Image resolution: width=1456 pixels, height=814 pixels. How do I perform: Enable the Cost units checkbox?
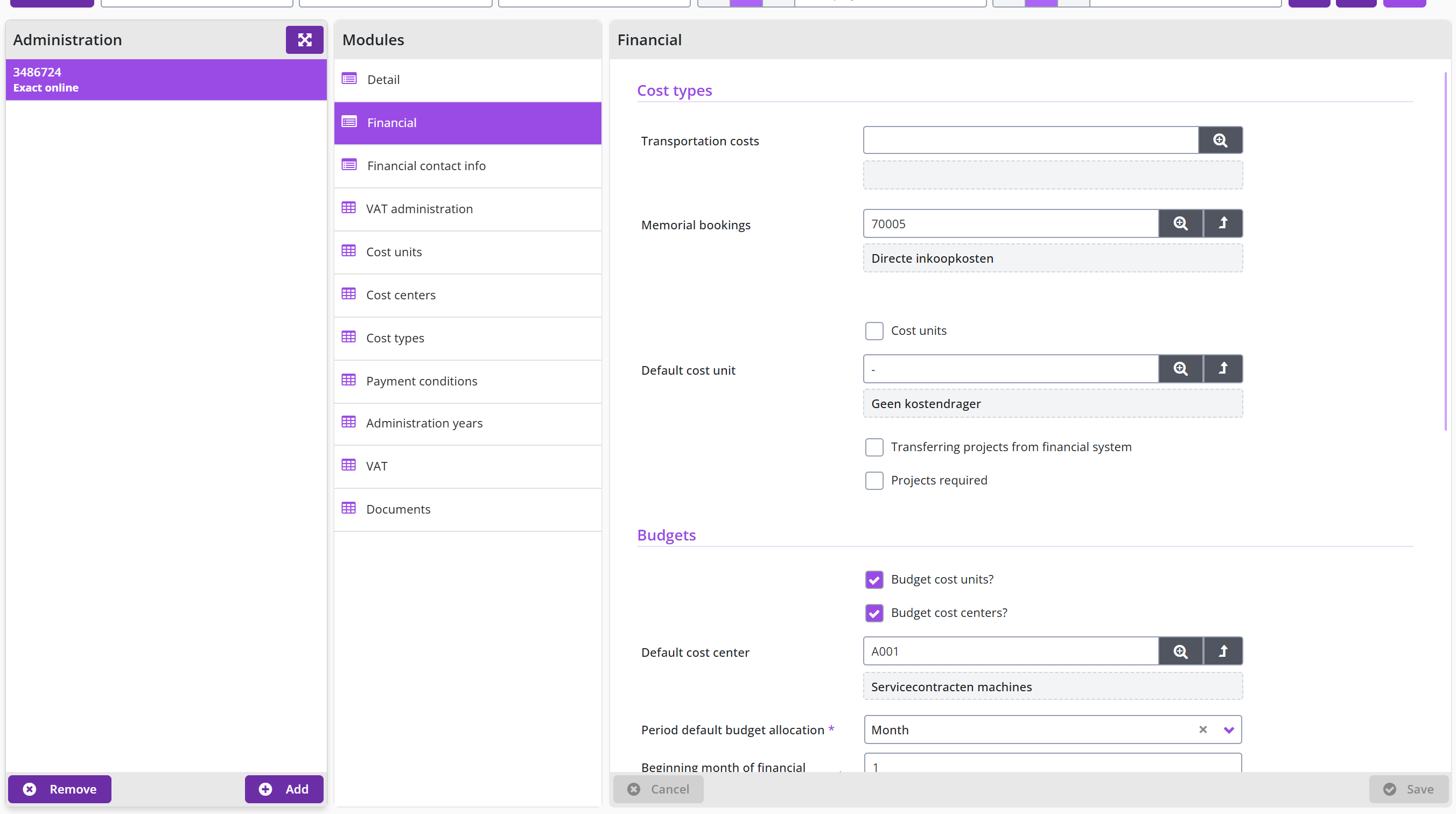click(x=874, y=331)
